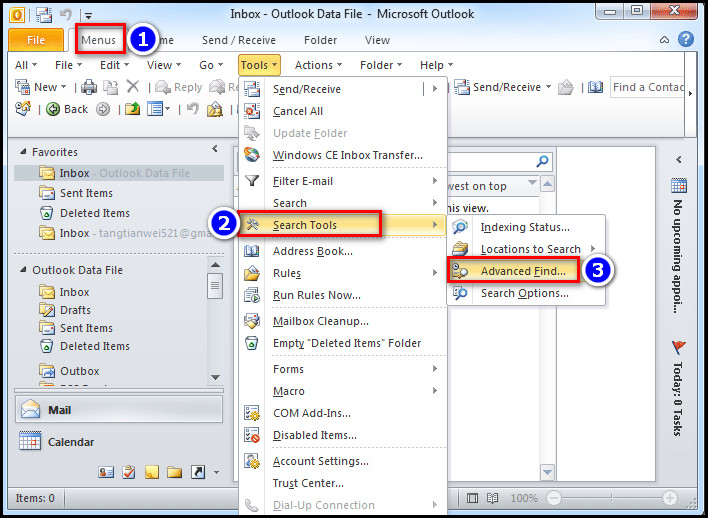The width and height of the screenshot is (708, 518).
Task: Open Tasks icon in navigation pane bottom
Action: (x=129, y=472)
